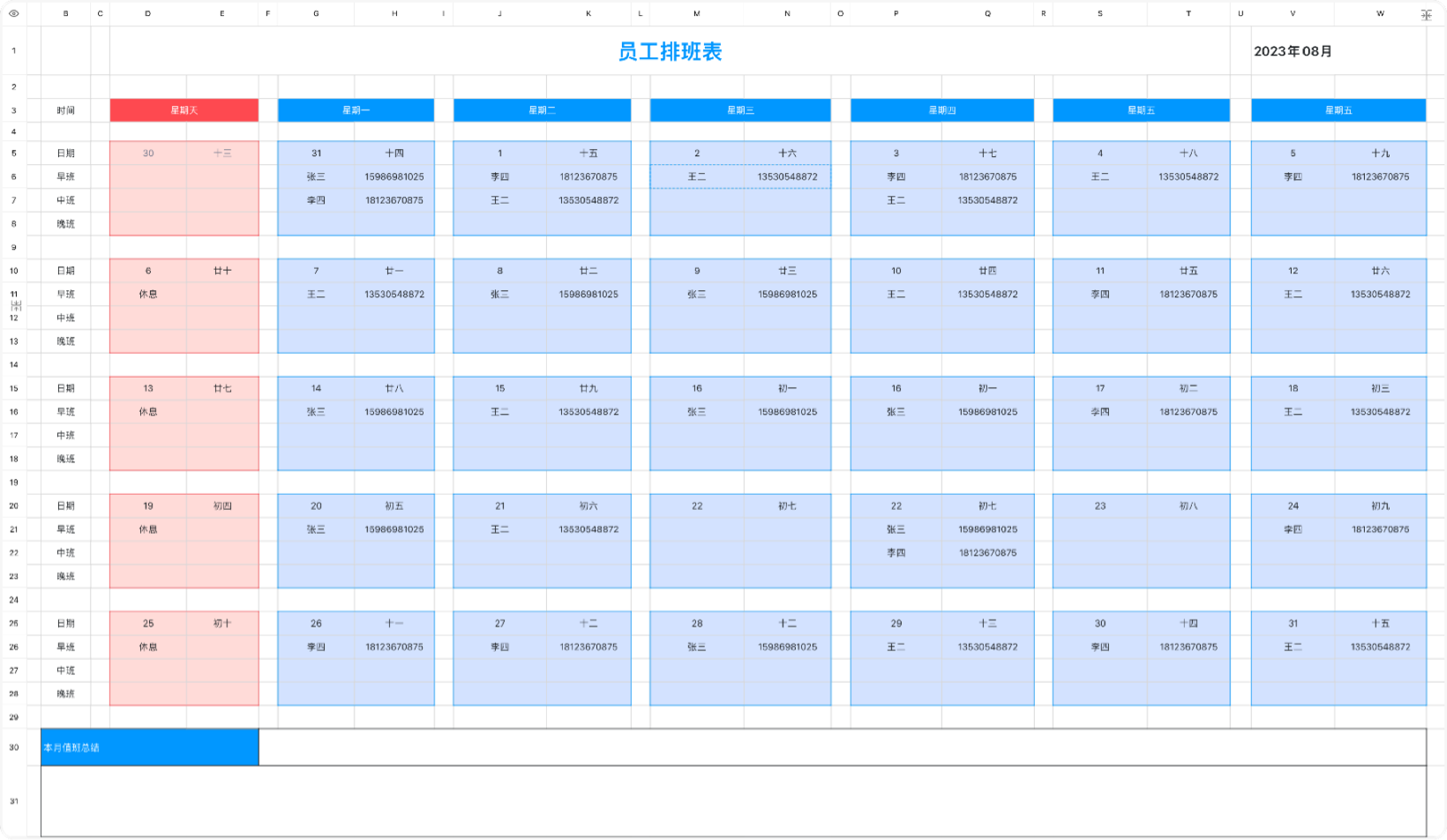Select the 星期二 header cell
This screenshot has width=1447, height=840.
click(x=542, y=110)
